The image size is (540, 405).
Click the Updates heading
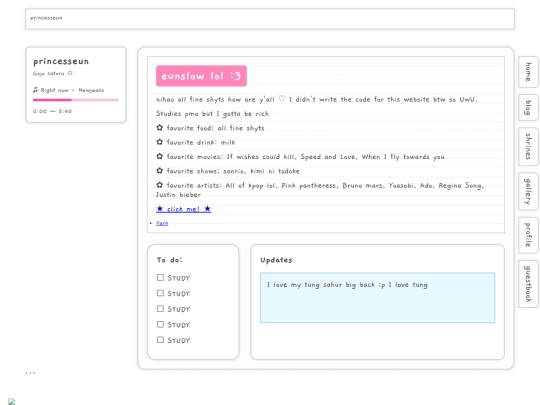(276, 260)
